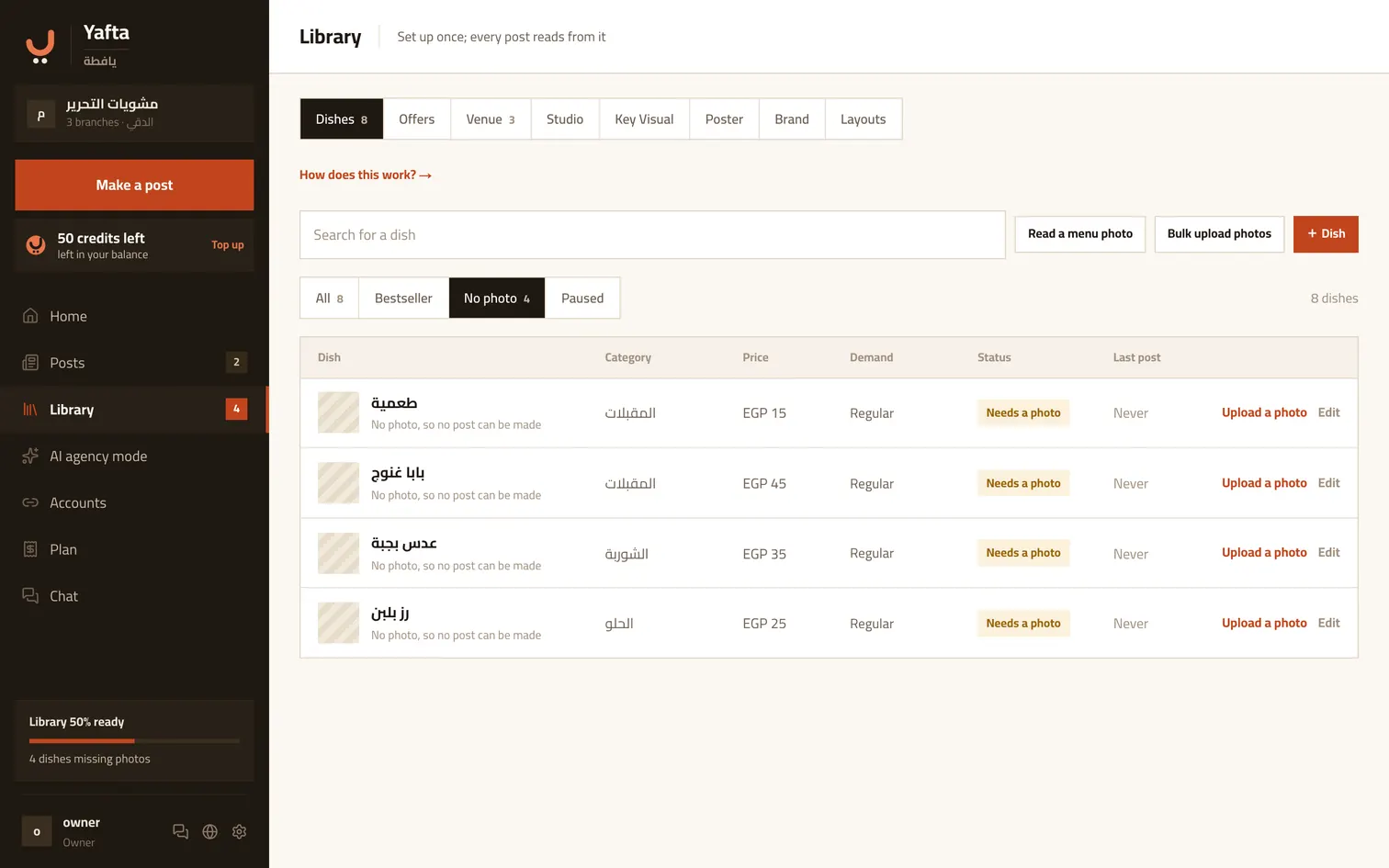The height and width of the screenshot is (868, 1389).
Task: Edit the رز بلبن dish
Action: coord(1328,623)
